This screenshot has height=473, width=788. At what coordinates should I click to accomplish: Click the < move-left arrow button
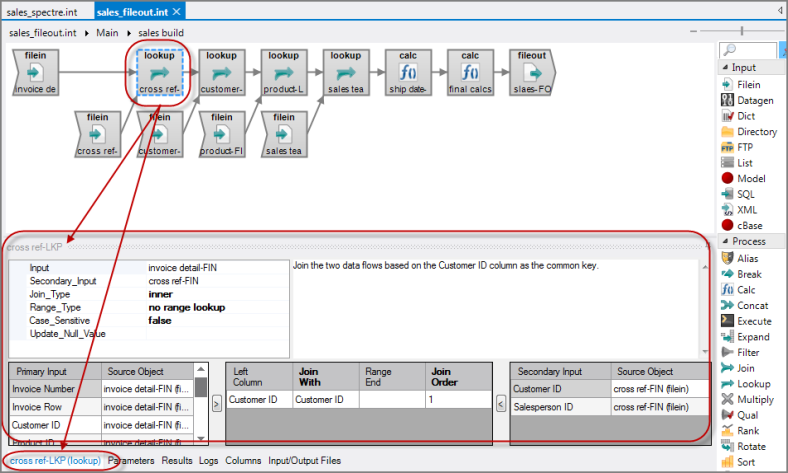(x=501, y=403)
